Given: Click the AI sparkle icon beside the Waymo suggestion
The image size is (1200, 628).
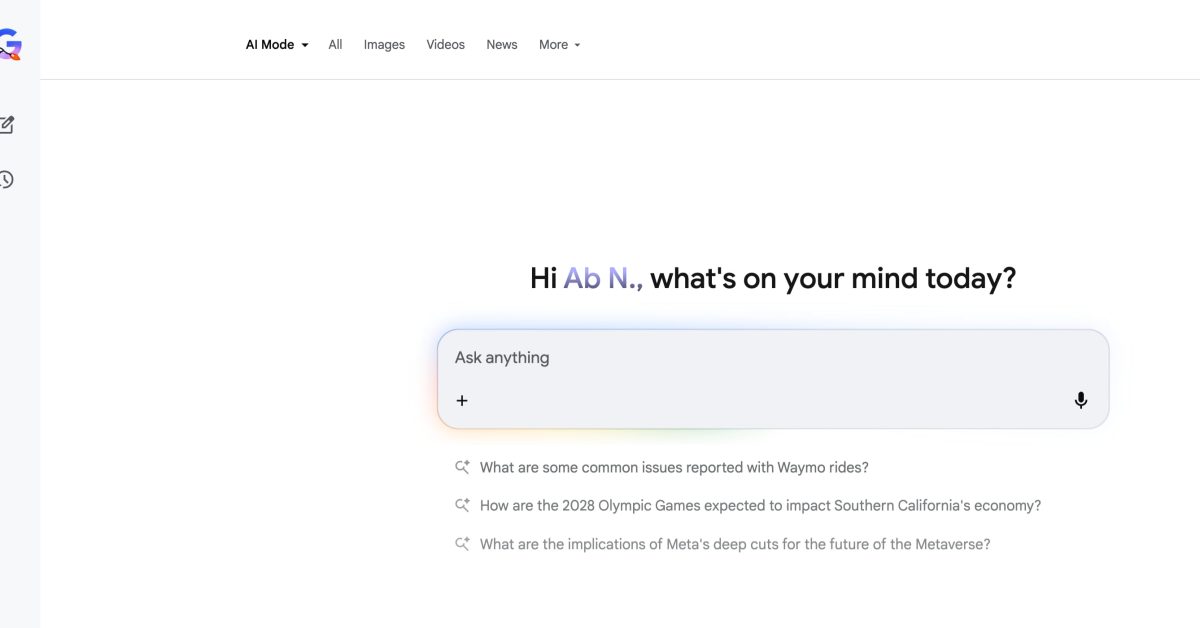Looking at the screenshot, I should coord(462,467).
